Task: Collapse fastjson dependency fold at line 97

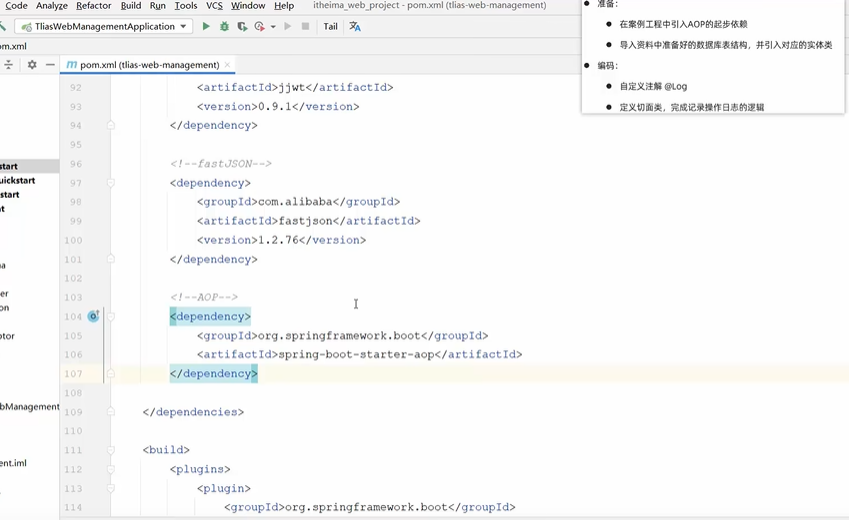Action: click(110, 183)
